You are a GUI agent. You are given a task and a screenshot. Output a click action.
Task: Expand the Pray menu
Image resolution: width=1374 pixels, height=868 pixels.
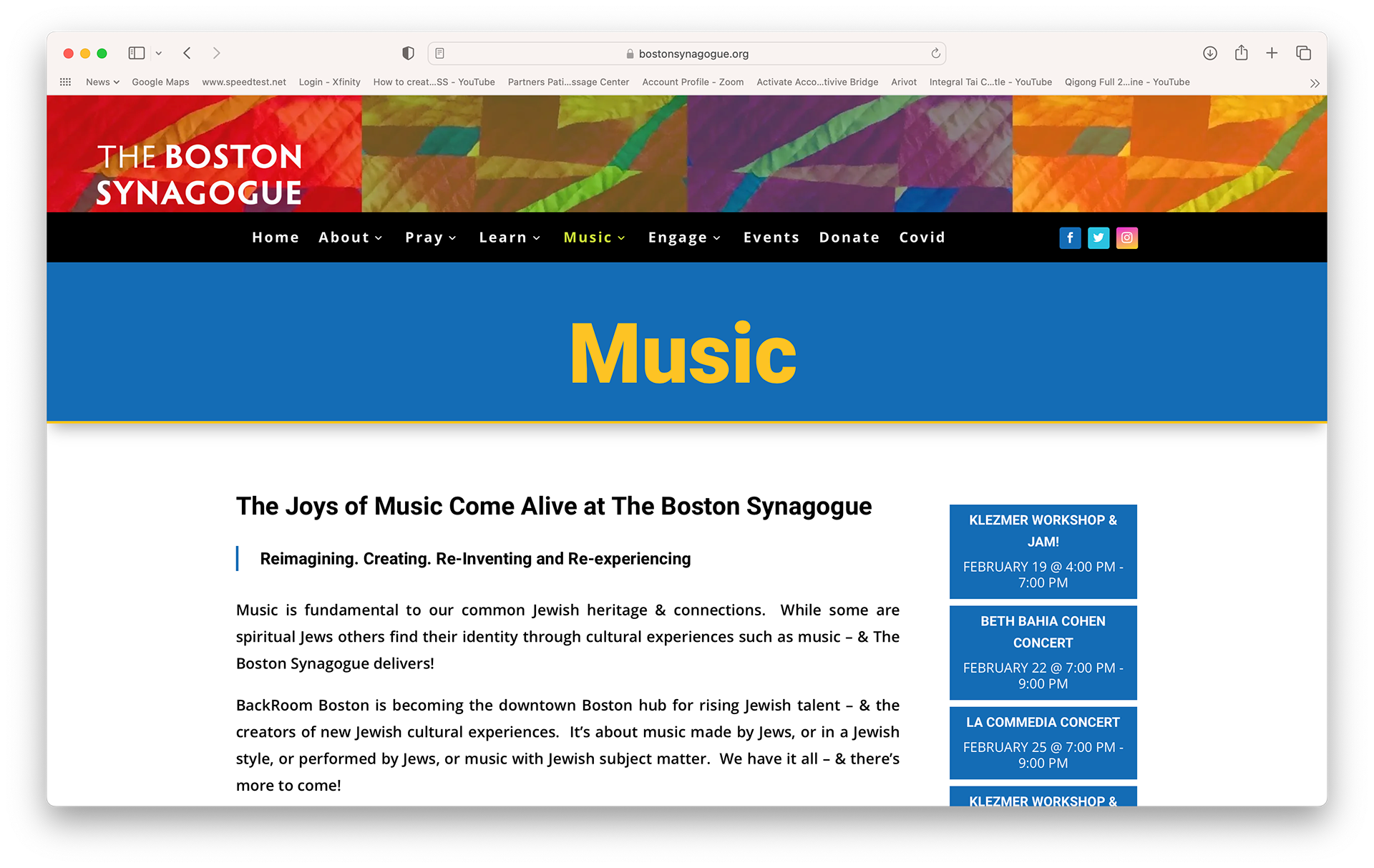431,238
